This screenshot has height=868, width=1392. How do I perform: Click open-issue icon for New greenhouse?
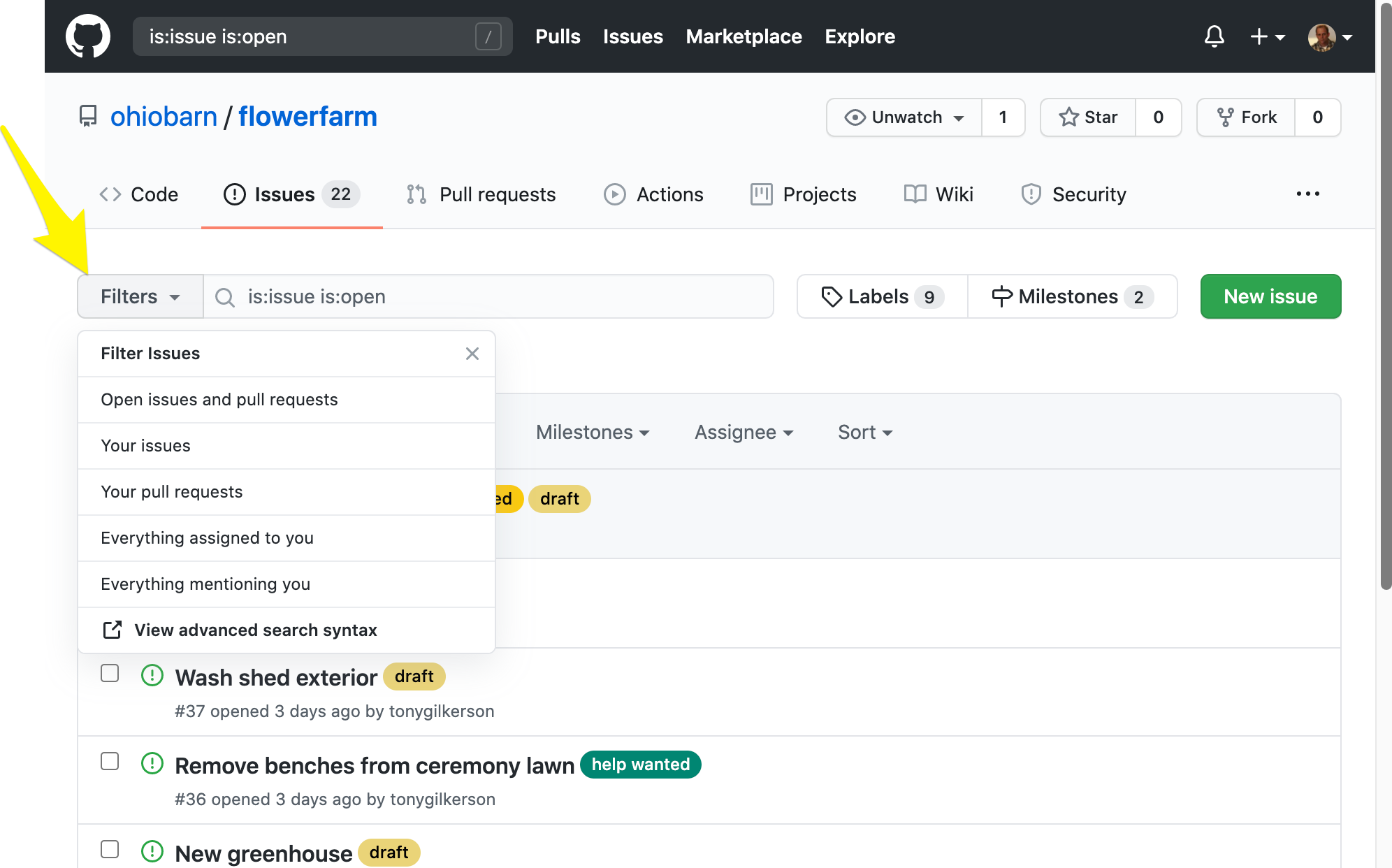coord(152,851)
